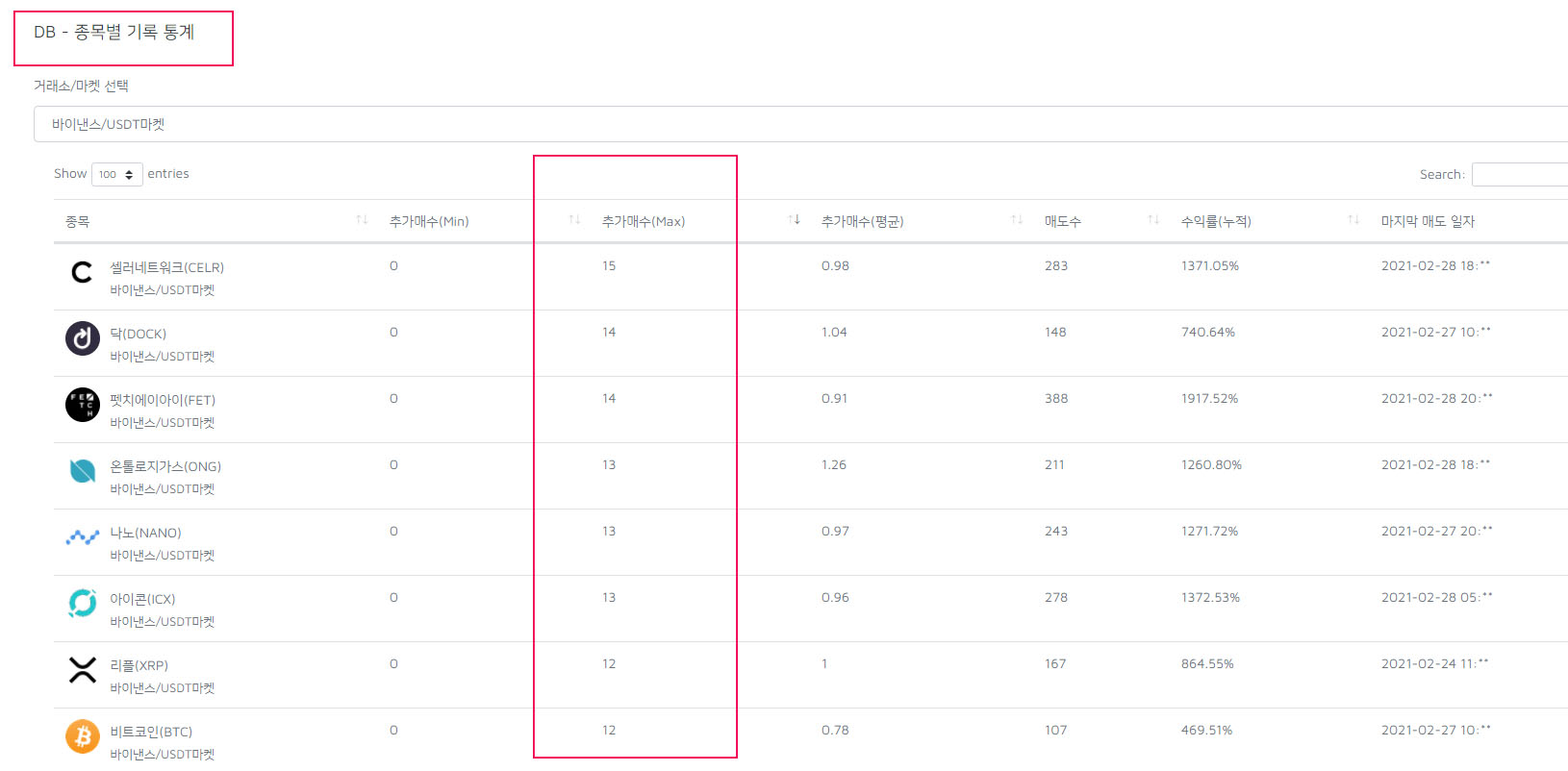Select the 셀러네트워크(CELR) row name
The width and height of the screenshot is (1568, 771).
166,267
